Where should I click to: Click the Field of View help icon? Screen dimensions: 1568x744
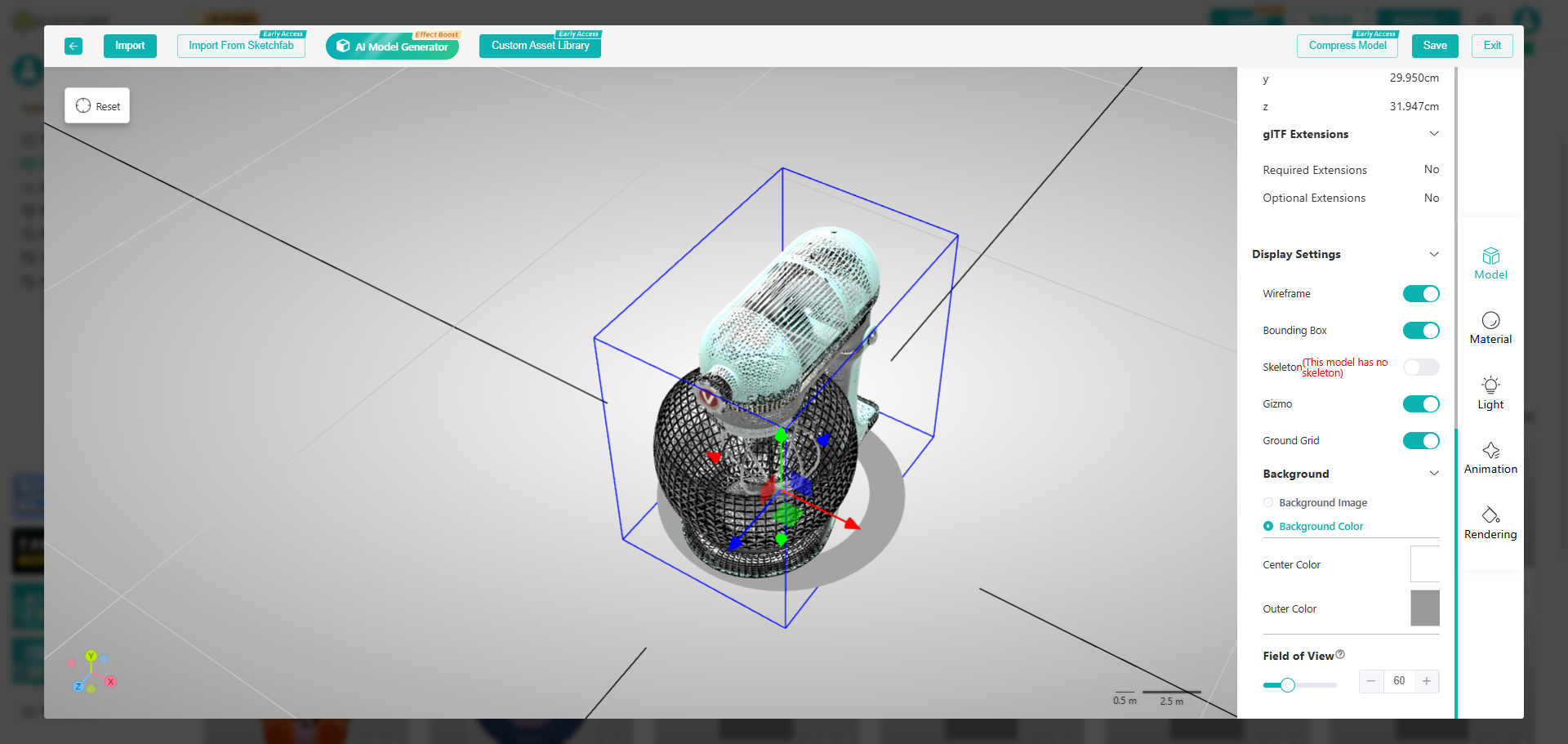click(x=1340, y=655)
